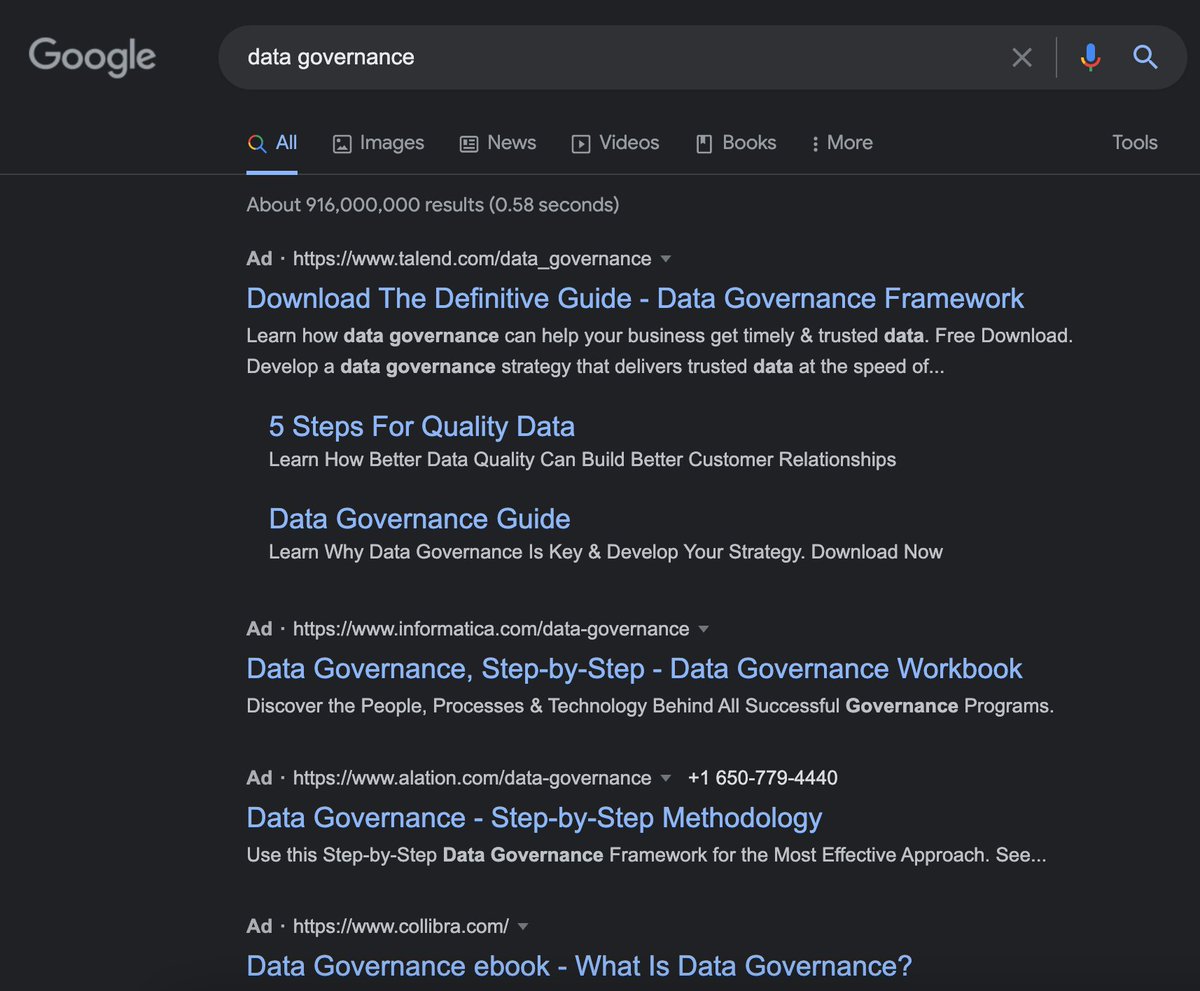This screenshot has width=1200, height=991.
Task: Open Data Governance Workbook ad link
Action: (x=634, y=668)
